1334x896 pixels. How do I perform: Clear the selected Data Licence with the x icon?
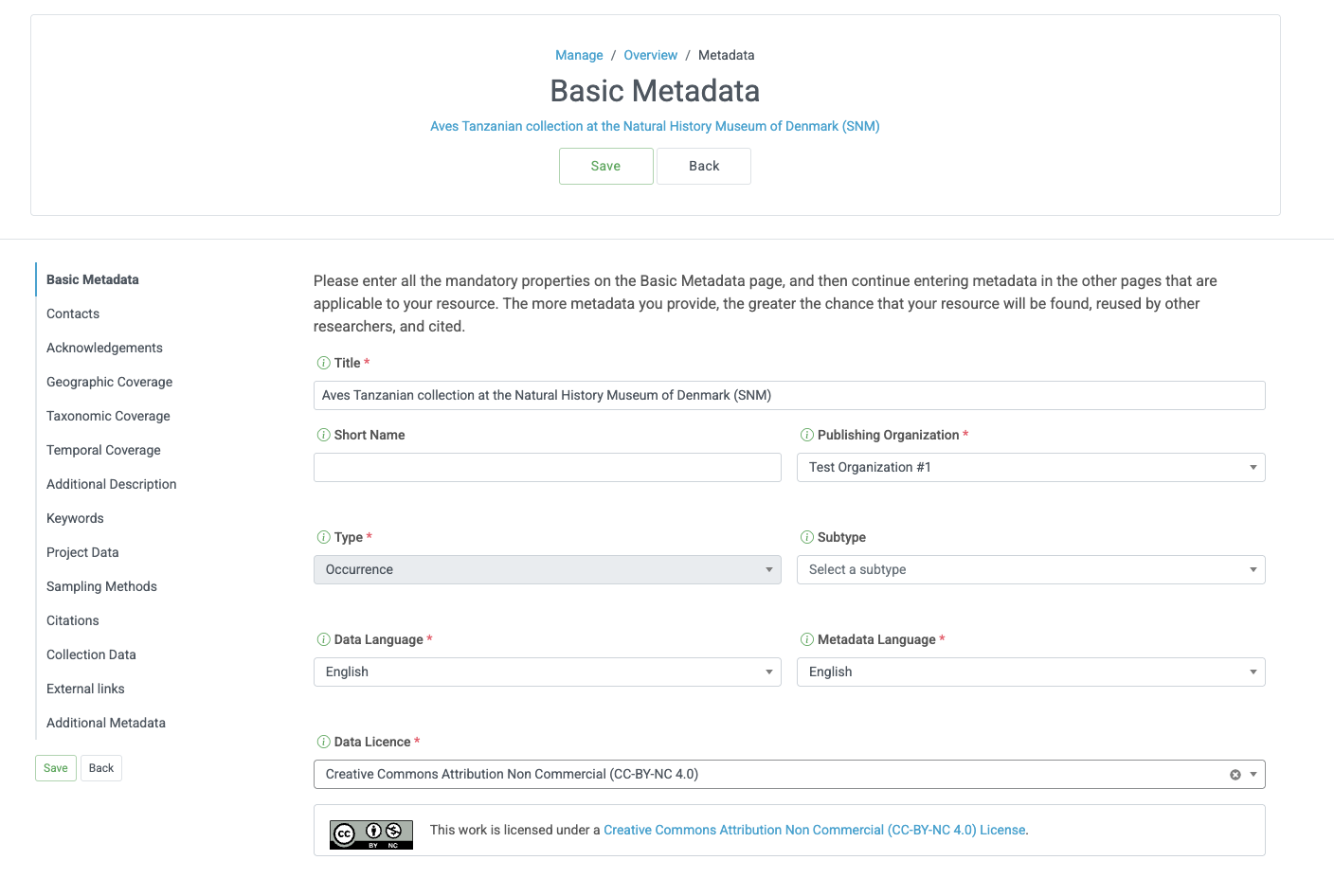(1235, 774)
